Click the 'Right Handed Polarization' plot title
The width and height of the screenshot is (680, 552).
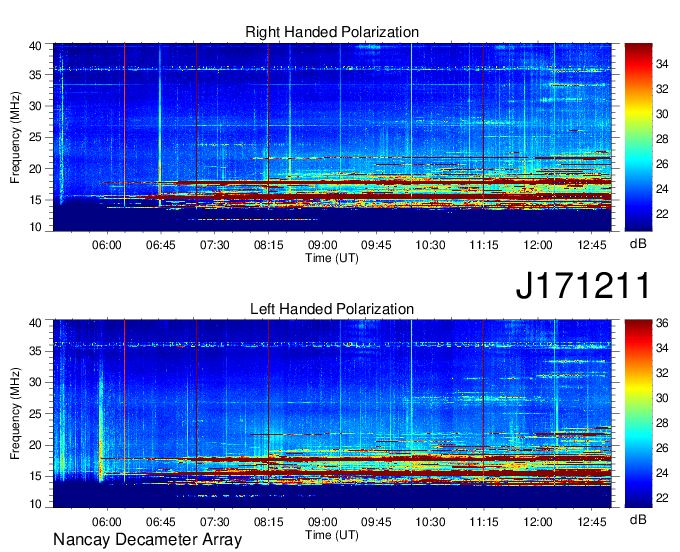(x=332, y=32)
